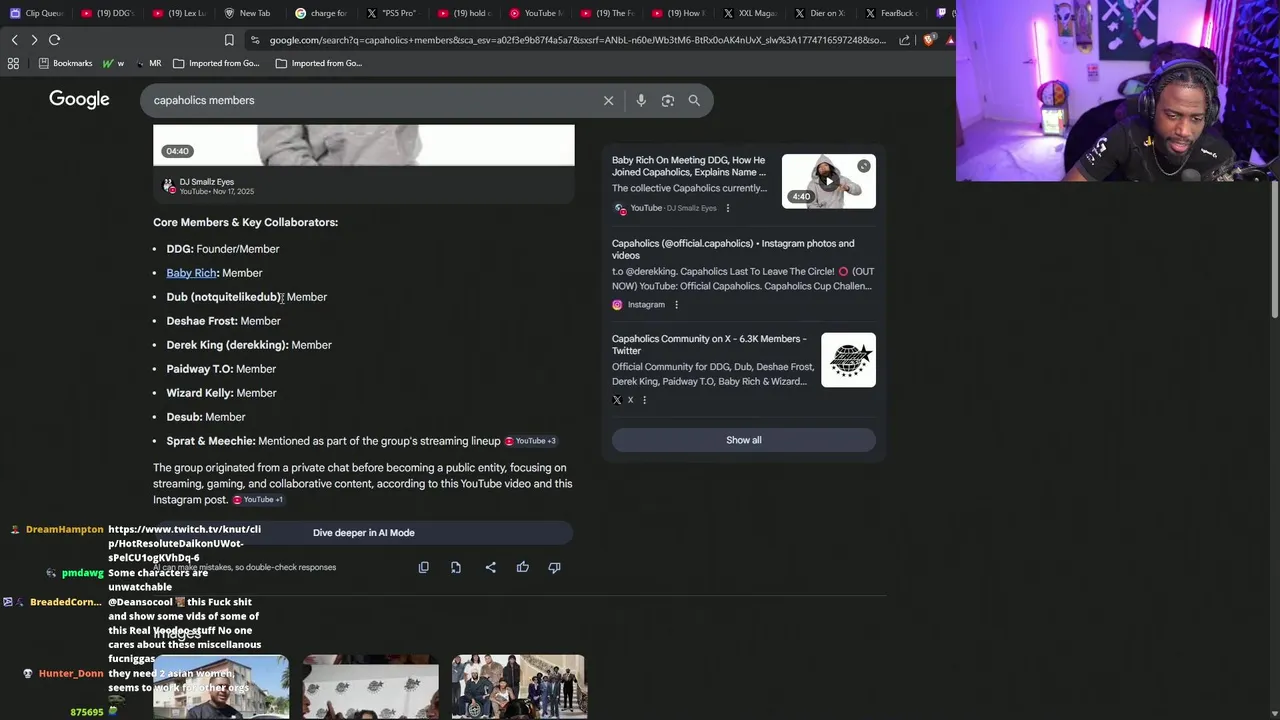The image size is (1280, 720).
Task: Click the 04:40 video preview
Action: pyautogui.click(x=364, y=145)
